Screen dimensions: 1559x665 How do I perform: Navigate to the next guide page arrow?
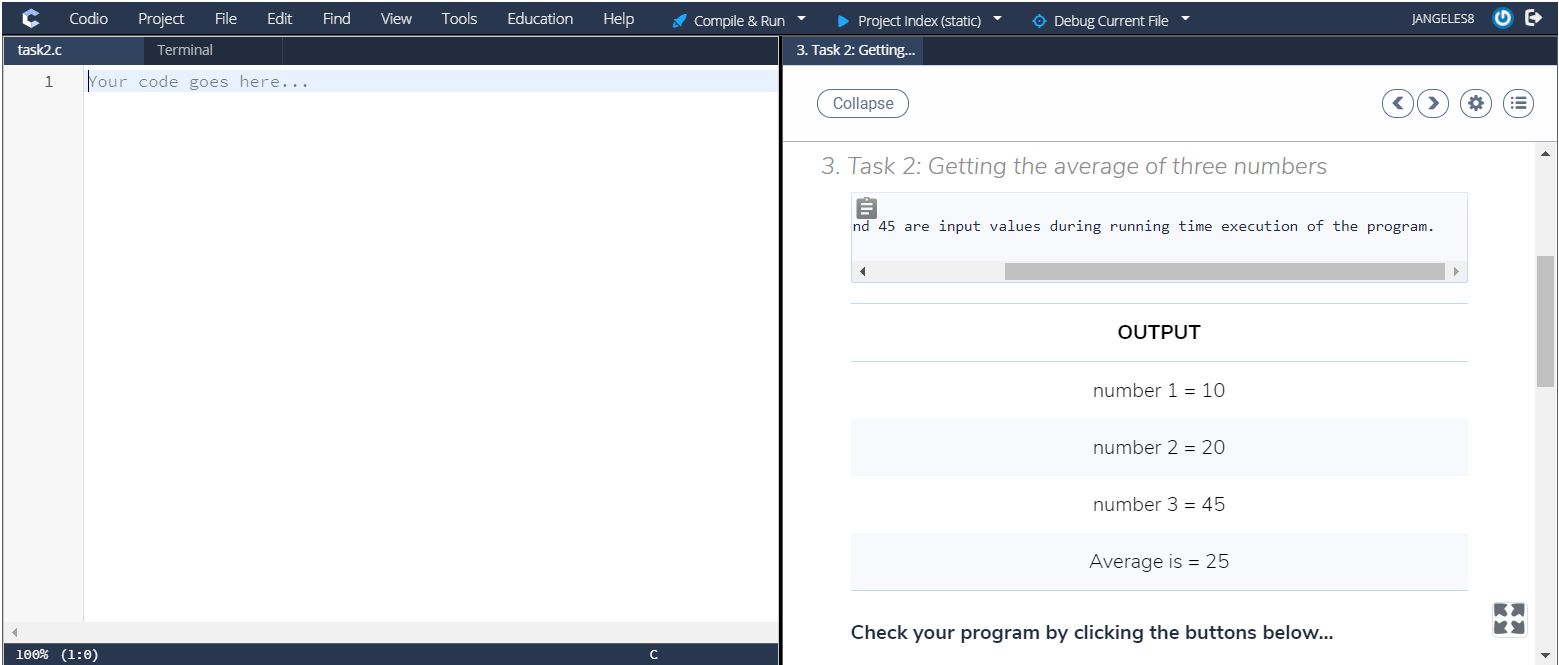[1432, 103]
